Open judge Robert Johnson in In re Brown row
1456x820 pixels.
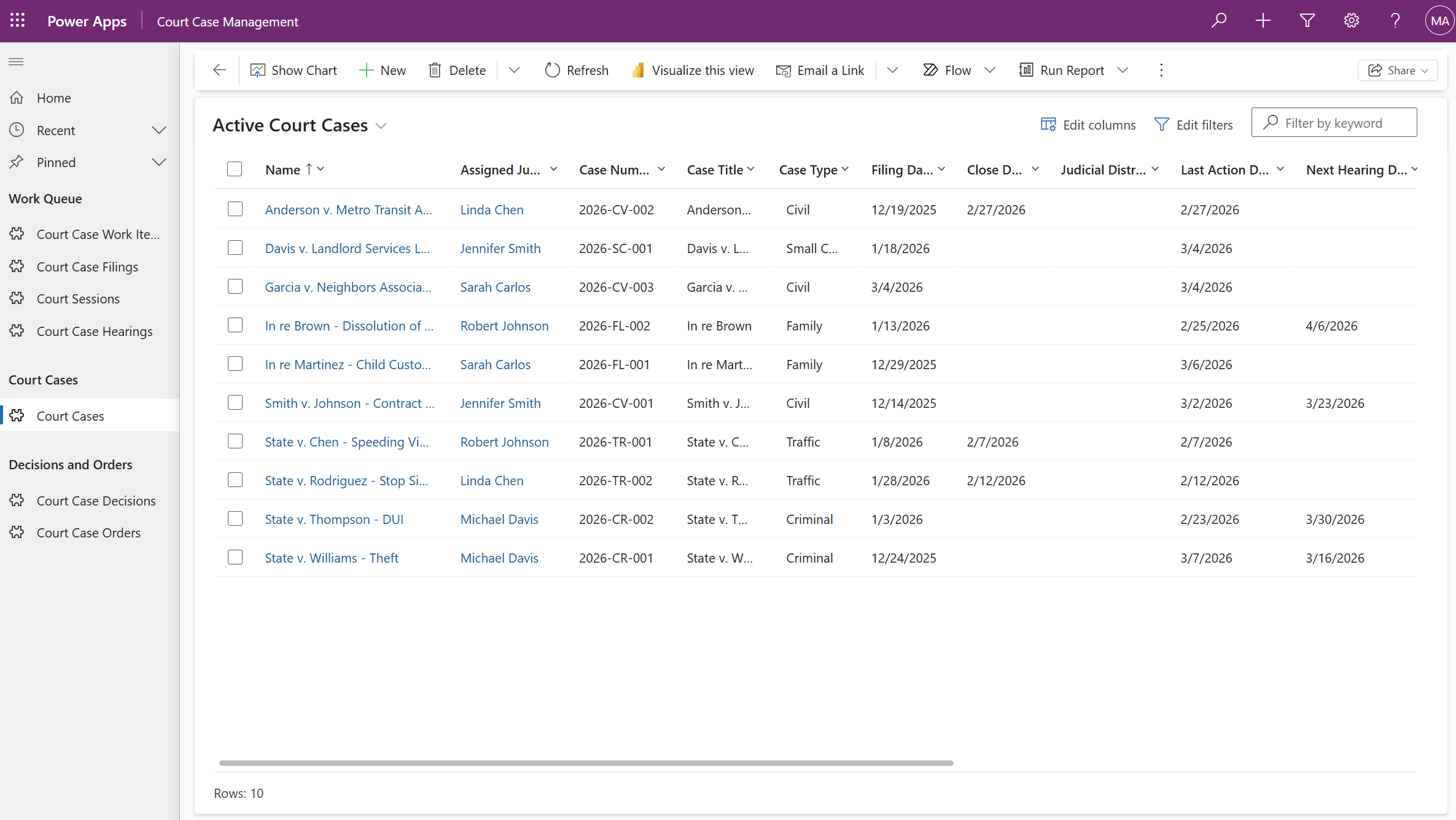pyautogui.click(x=504, y=326)
